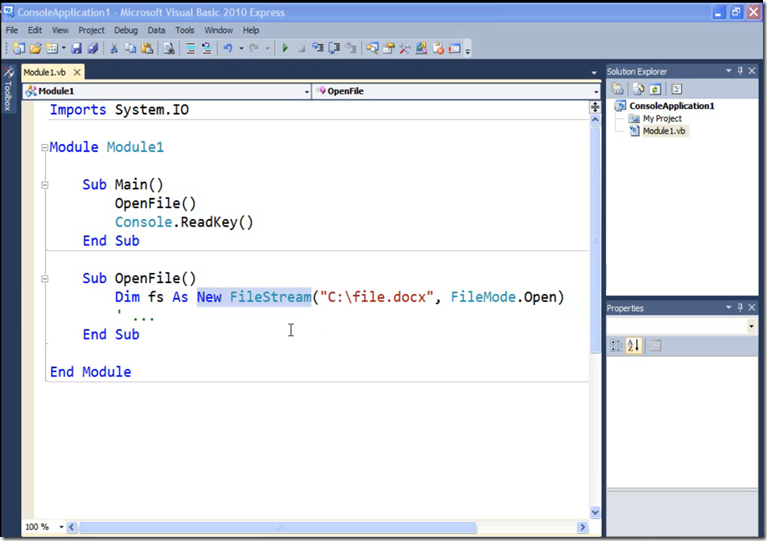The width and height of the screenshot is (767, 541).
Task: Open the Add New Item dropdown arrow
Action: click(x=64, y=48)
